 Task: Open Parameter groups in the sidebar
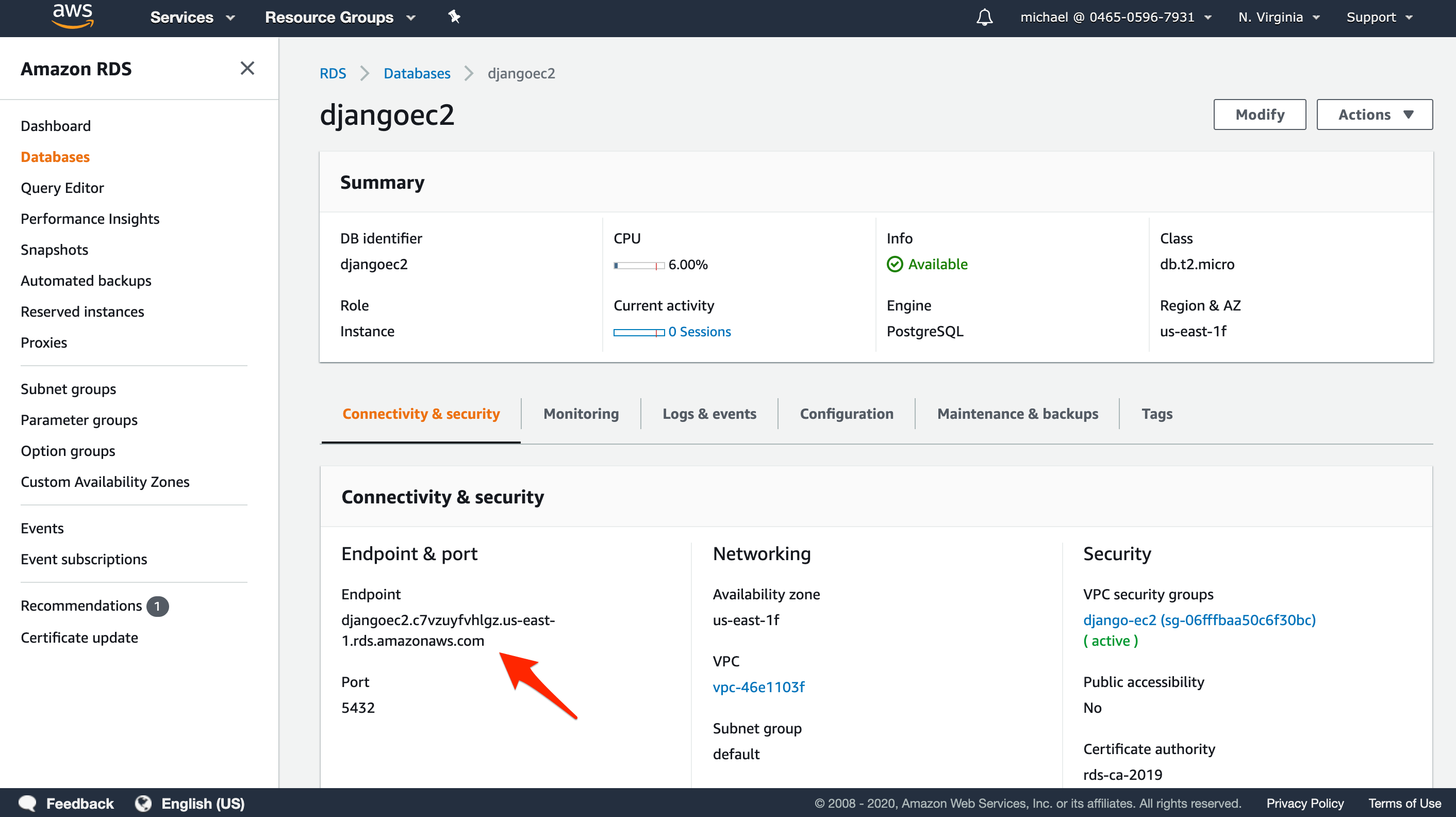tap(79, 420)
